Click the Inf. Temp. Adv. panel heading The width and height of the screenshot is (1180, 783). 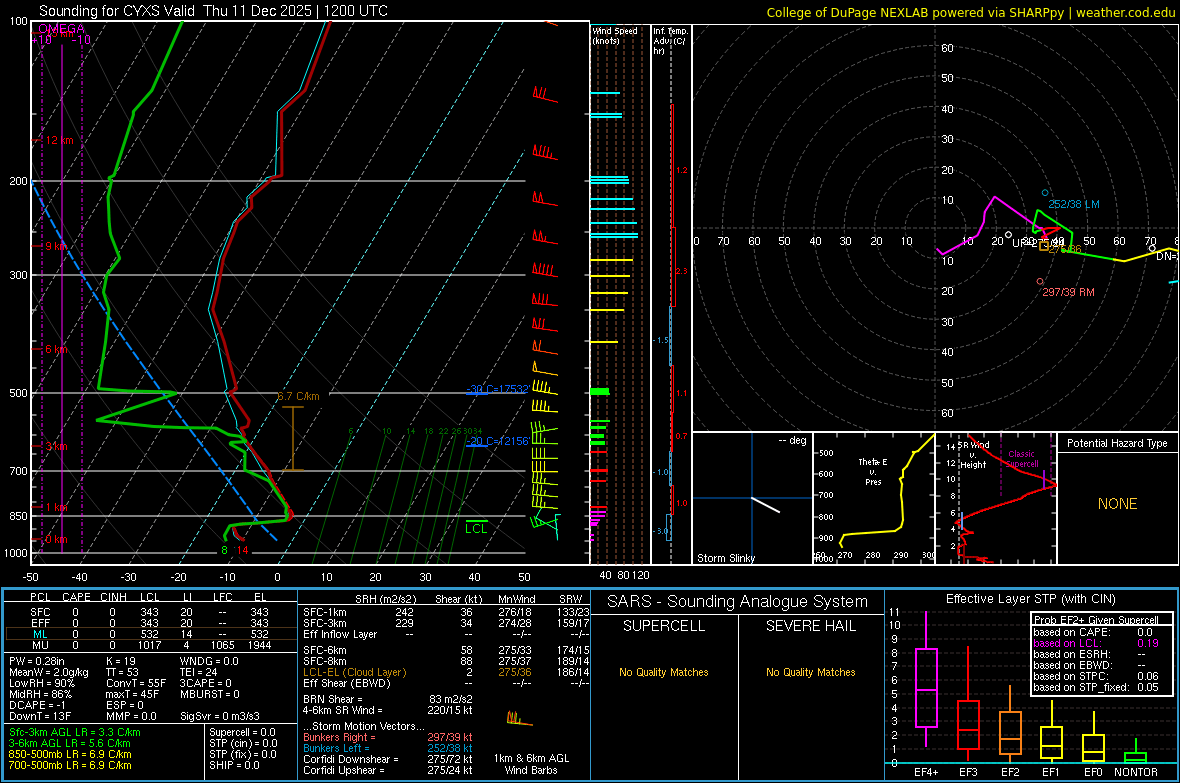coord(670,41)
